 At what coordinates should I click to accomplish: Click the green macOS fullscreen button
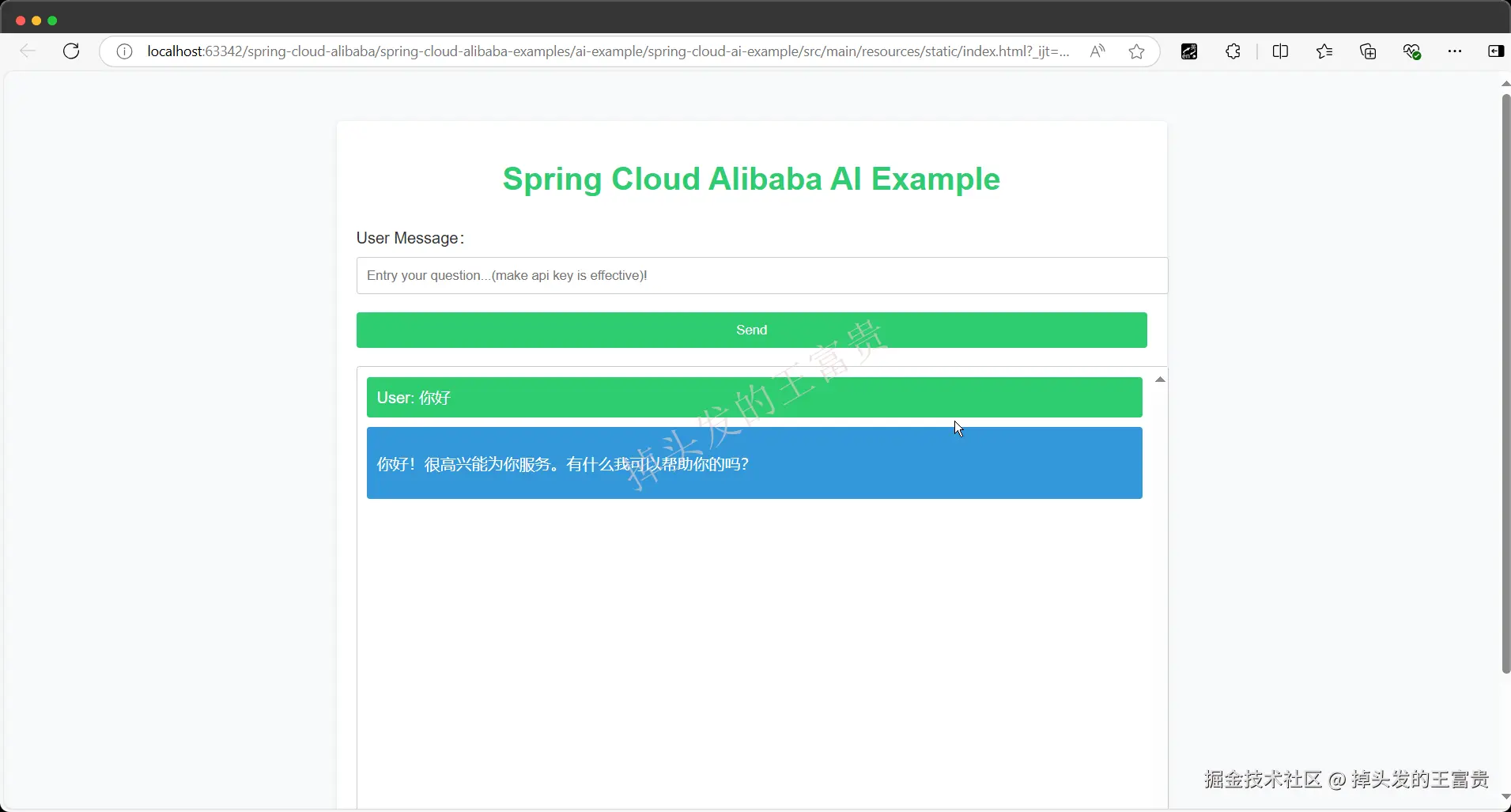52,21
